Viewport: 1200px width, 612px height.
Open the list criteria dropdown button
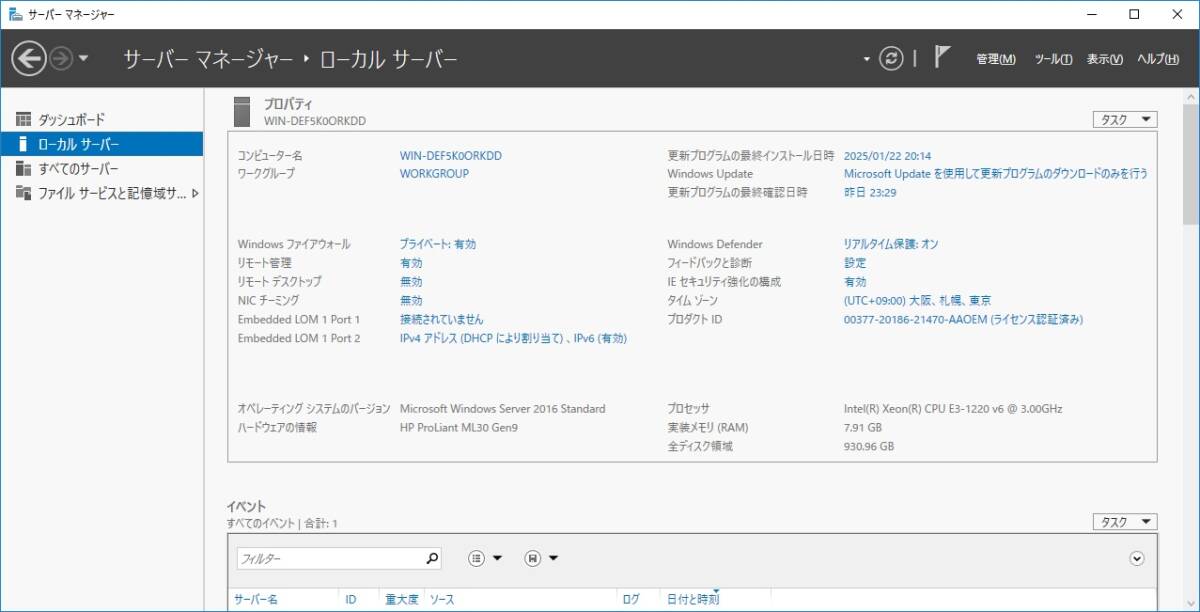[485, 558]
